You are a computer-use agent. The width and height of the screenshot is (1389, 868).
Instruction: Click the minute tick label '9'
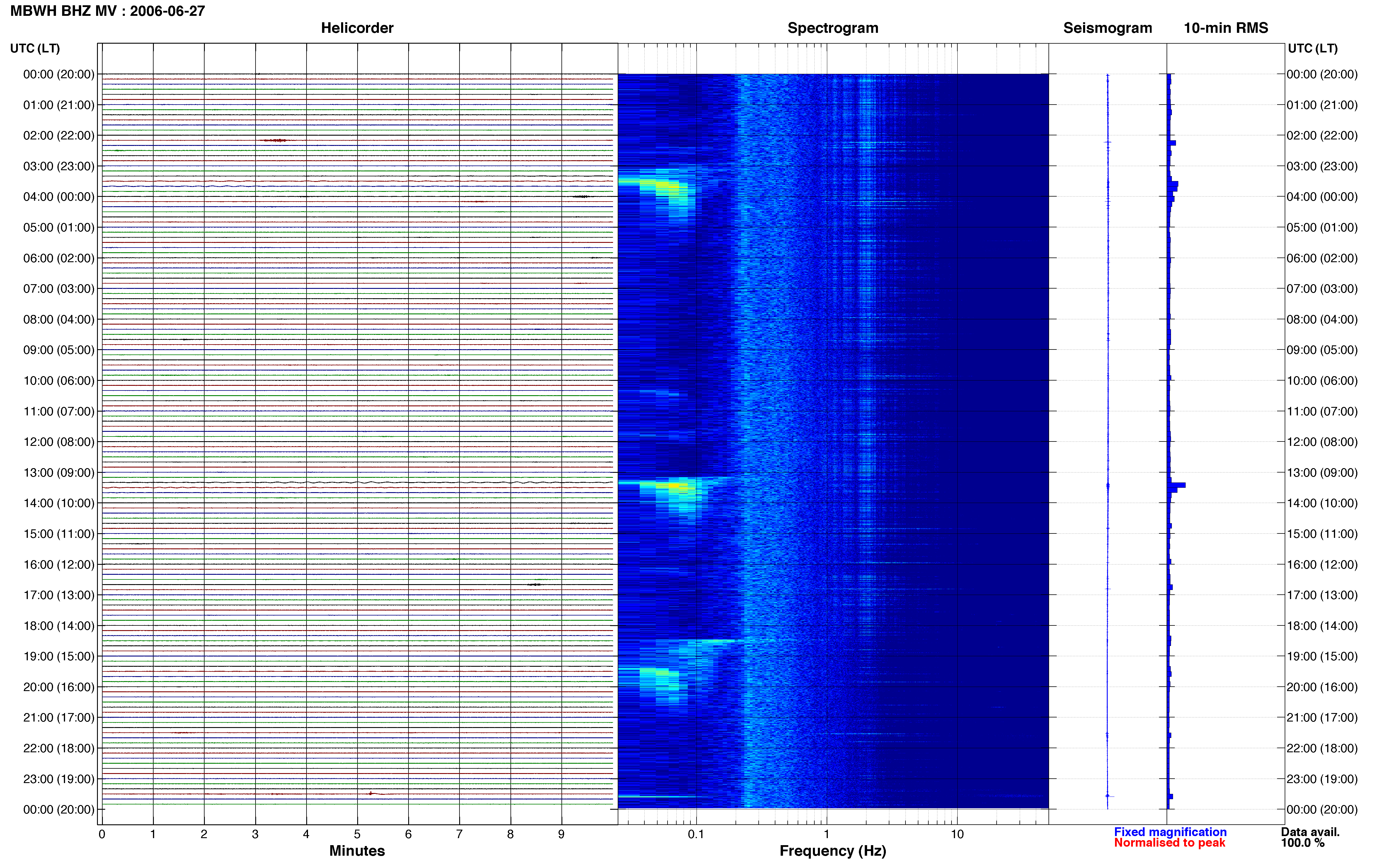tap(561, 834)
